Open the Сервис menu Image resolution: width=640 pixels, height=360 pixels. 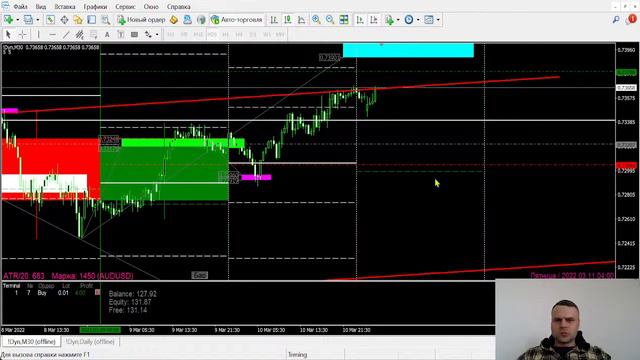tap(125, 7)
